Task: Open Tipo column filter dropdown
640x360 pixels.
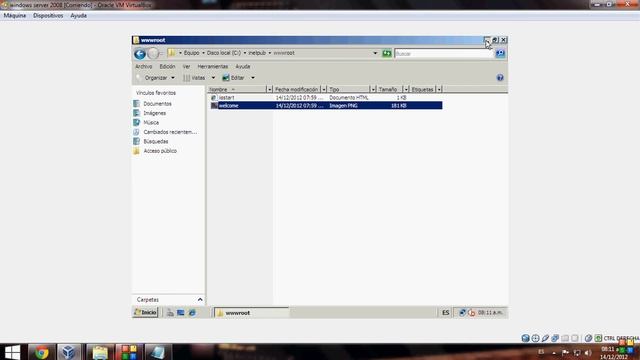Action: tap(373, 89)
